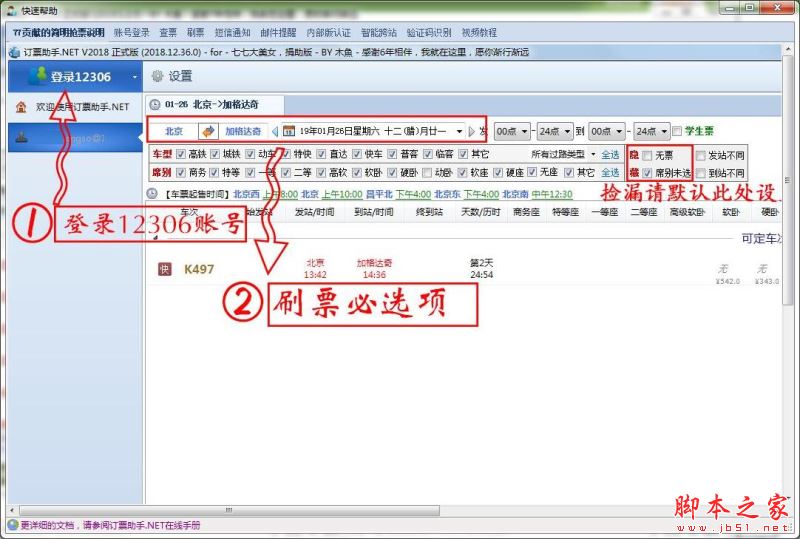Toggle the 特快 checkbox
This screenshot has height=539, width=800.
pos(286,154)
